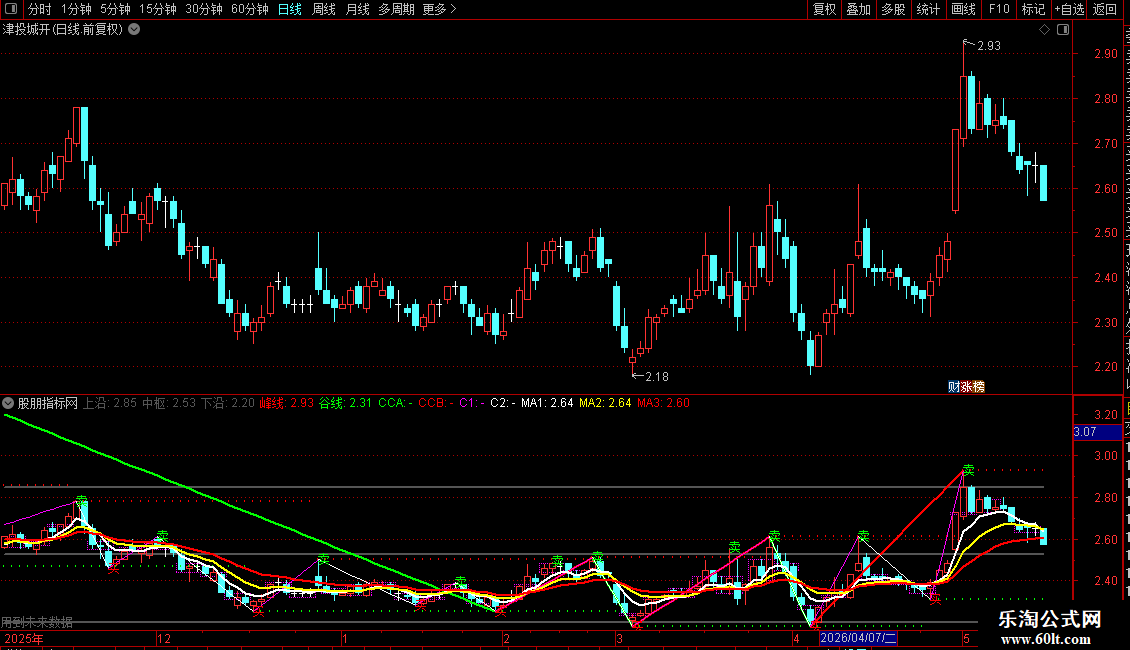This screenshot has height=650, width=1130.
Task: Click the 财涨榜 label on chart
Action: click(x=966, y=387)
